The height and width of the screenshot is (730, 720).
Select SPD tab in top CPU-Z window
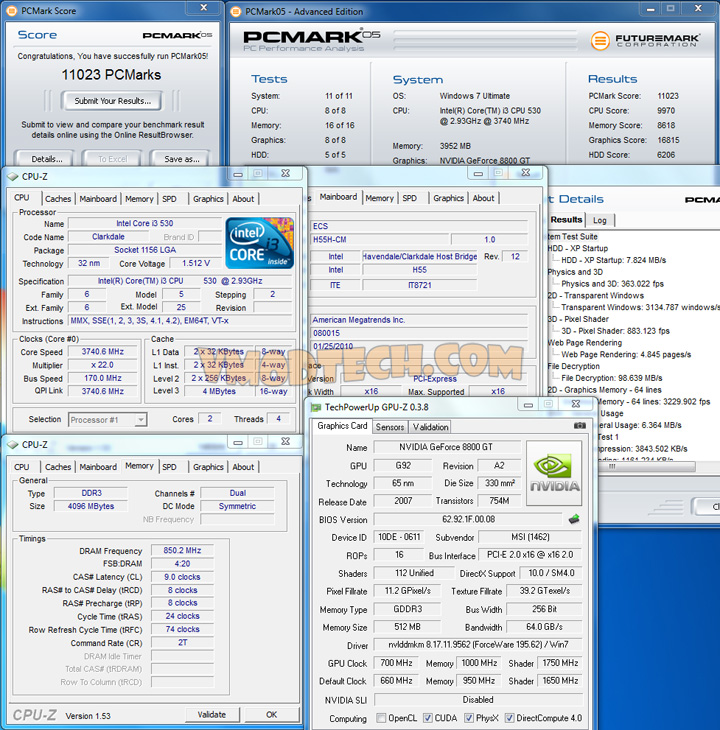(169, 199)
